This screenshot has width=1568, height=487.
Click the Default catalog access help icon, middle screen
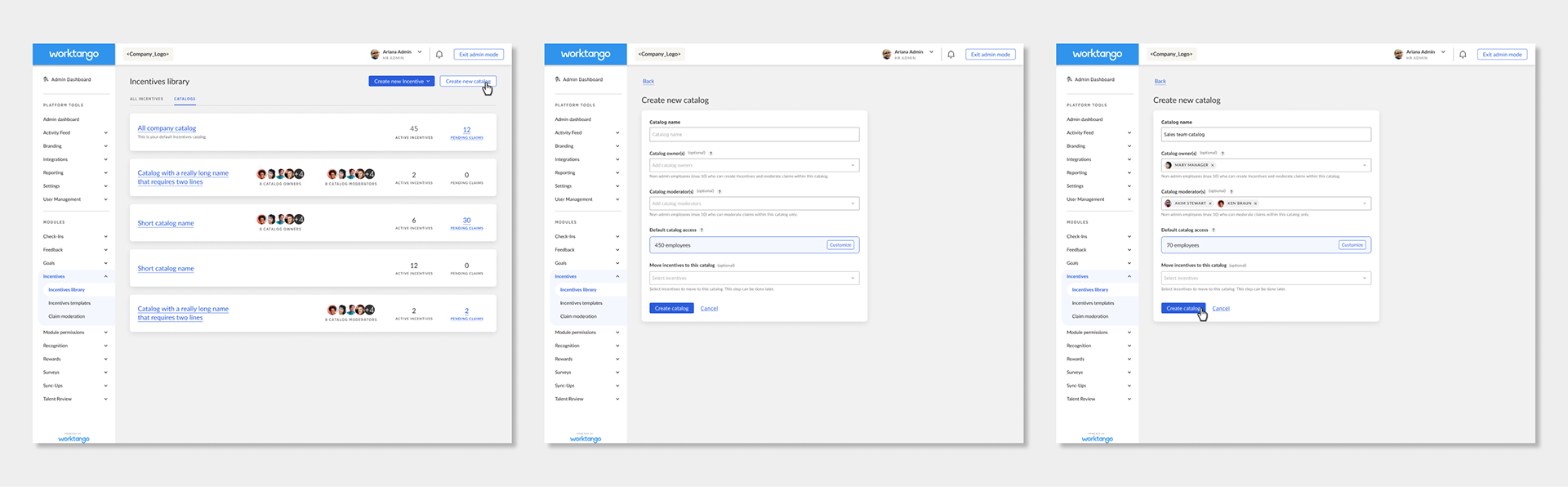point(702,230)
